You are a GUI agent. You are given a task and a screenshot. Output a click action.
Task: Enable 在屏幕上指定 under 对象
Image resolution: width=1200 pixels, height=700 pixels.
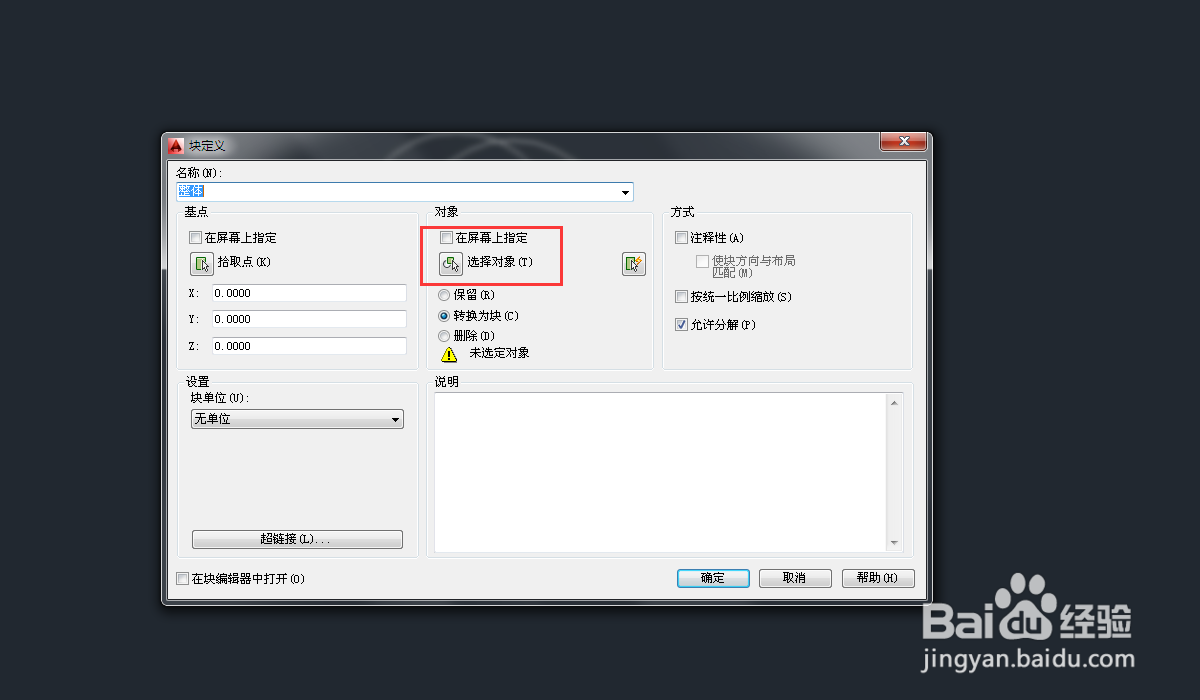(446, 238)
